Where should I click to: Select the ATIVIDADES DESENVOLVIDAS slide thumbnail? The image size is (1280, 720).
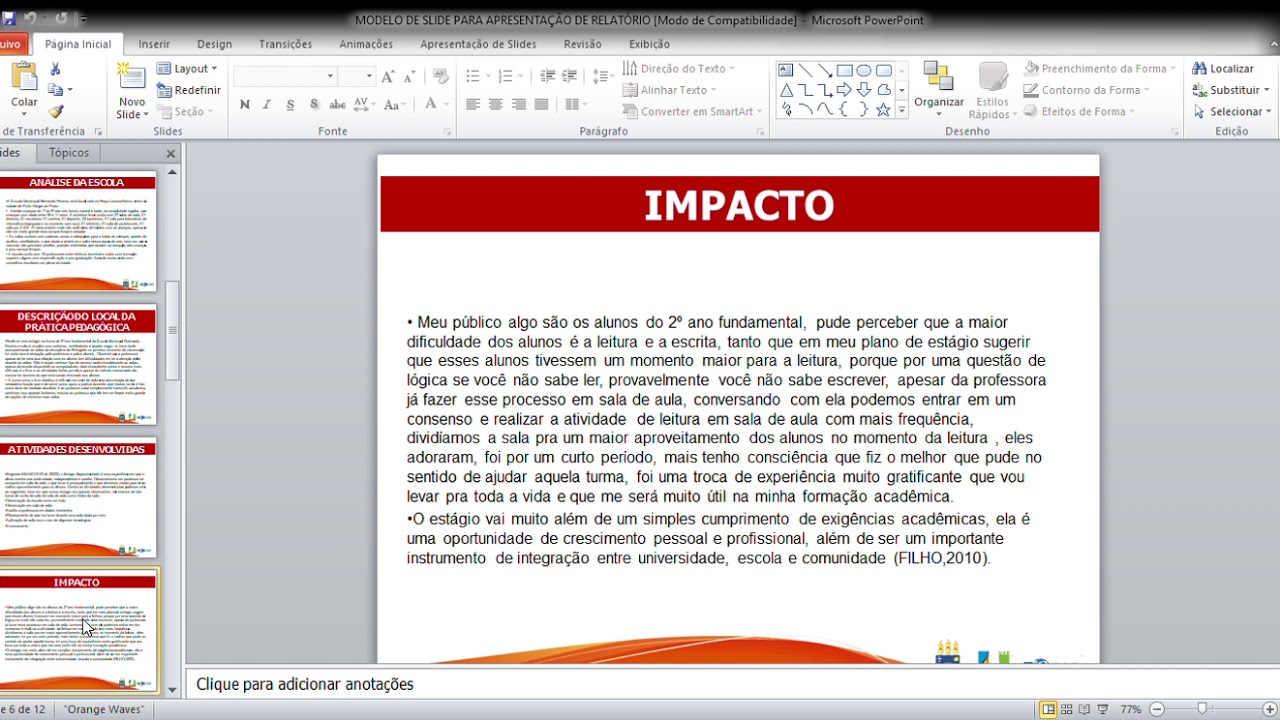click(x=77, y=499)
